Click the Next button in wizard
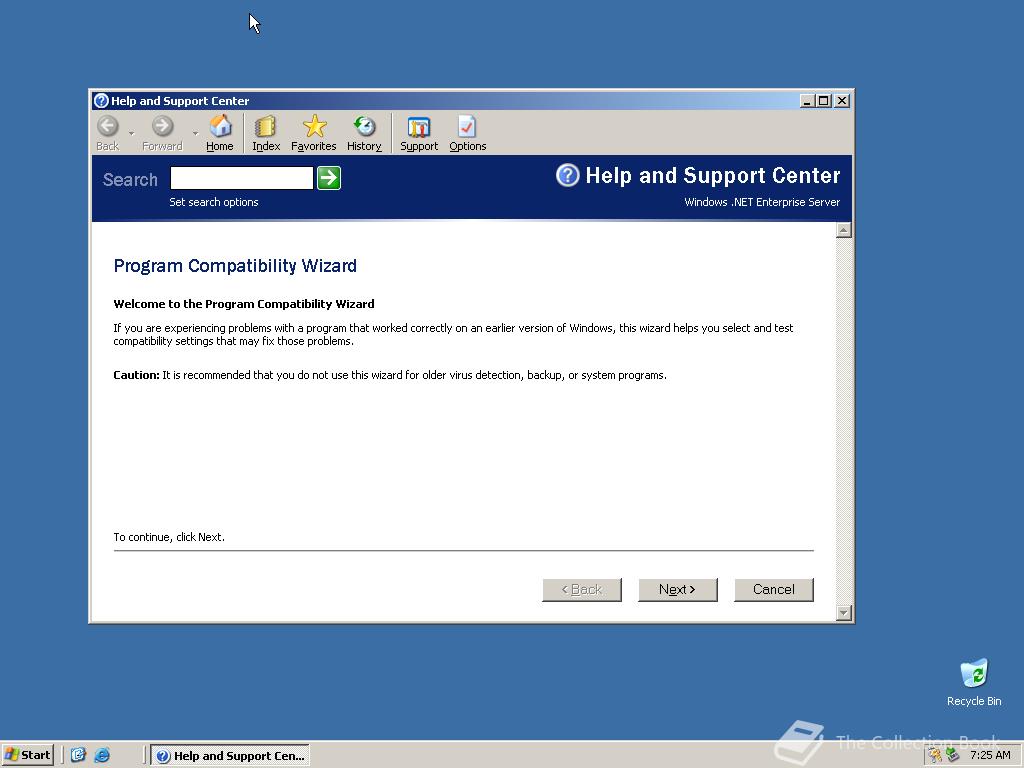Image resolution: width=1024 pixels, height=768 pixels. pyautogui.click(x=677, y=590)
